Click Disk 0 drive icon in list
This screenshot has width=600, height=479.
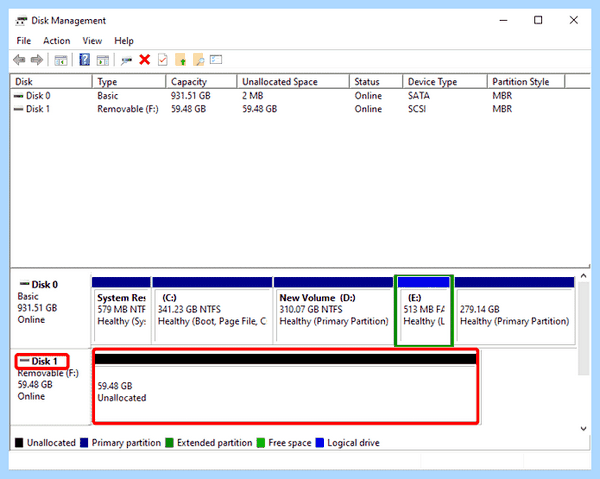click(18, 96)
